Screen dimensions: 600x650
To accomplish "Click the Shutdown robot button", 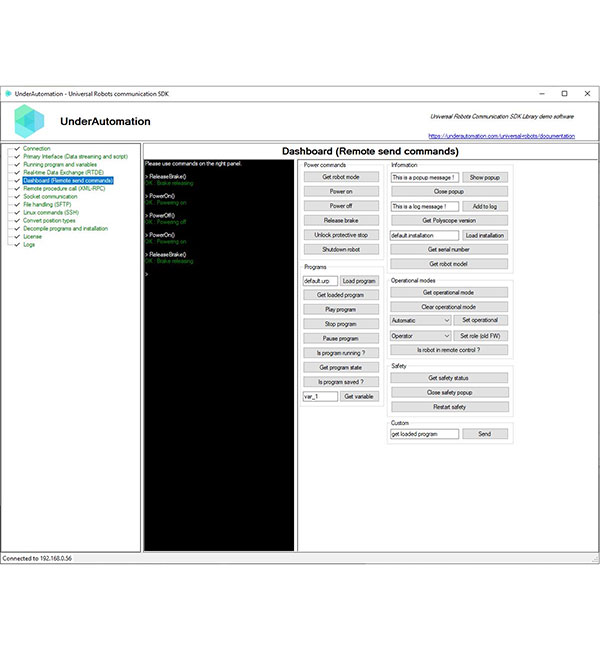I will 341,250.
